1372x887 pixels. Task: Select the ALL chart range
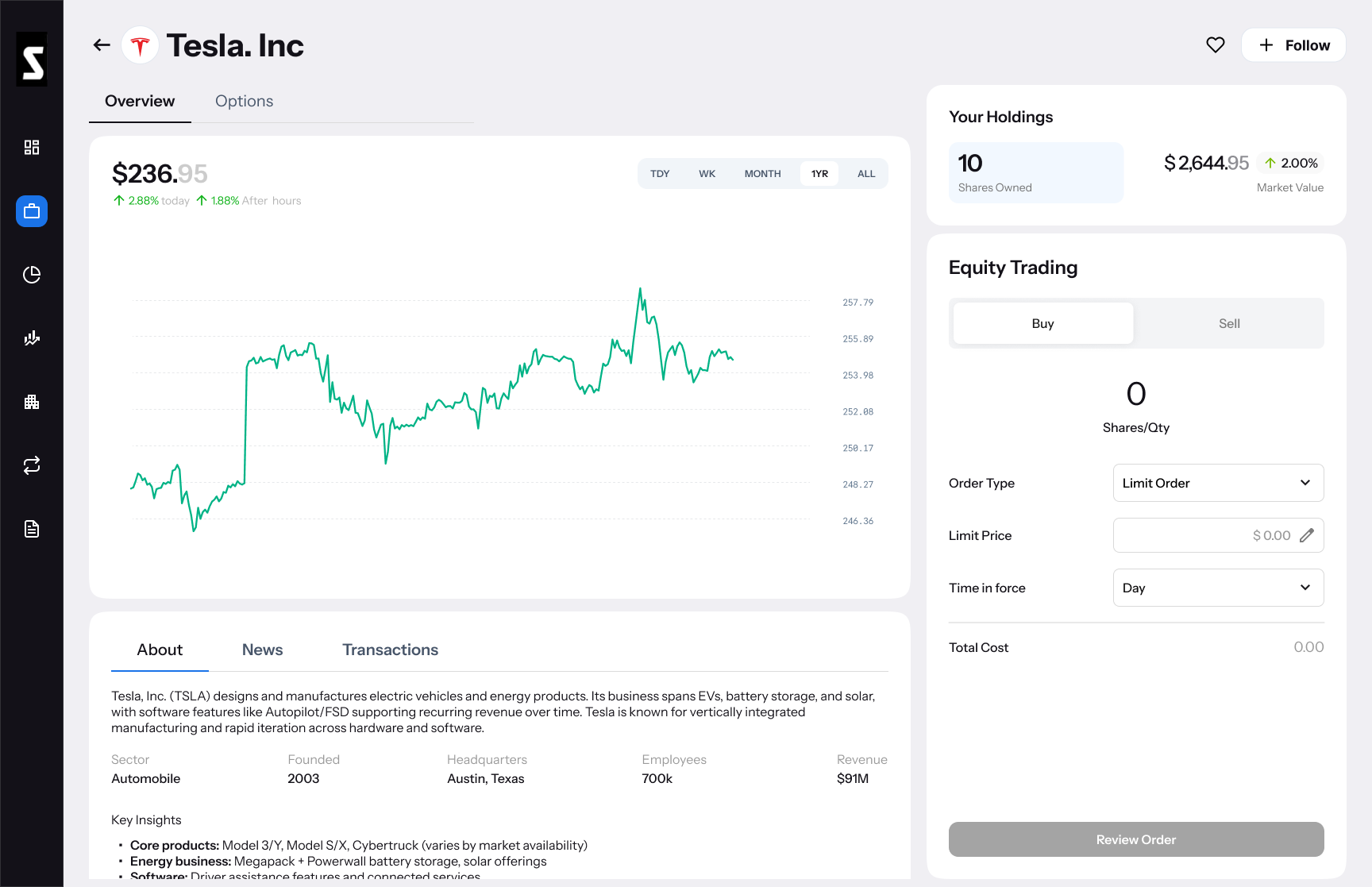click(x=866, y=174)
